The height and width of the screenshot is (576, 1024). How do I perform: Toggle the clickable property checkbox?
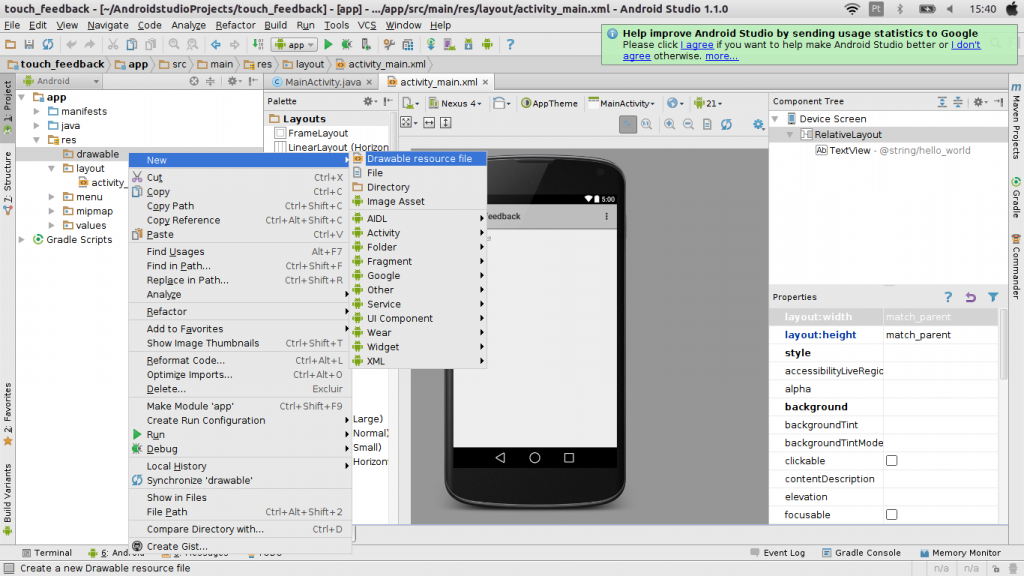tap(892, 461)
